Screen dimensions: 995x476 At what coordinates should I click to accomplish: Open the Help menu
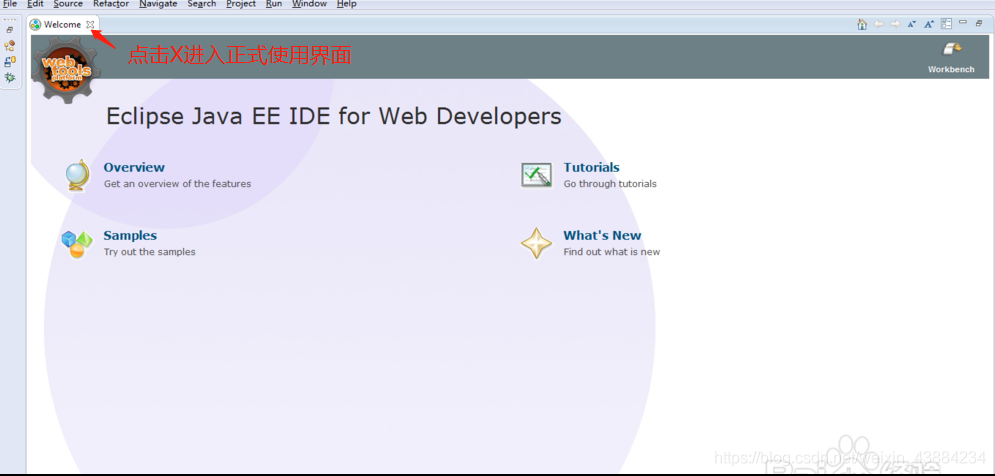346,4
